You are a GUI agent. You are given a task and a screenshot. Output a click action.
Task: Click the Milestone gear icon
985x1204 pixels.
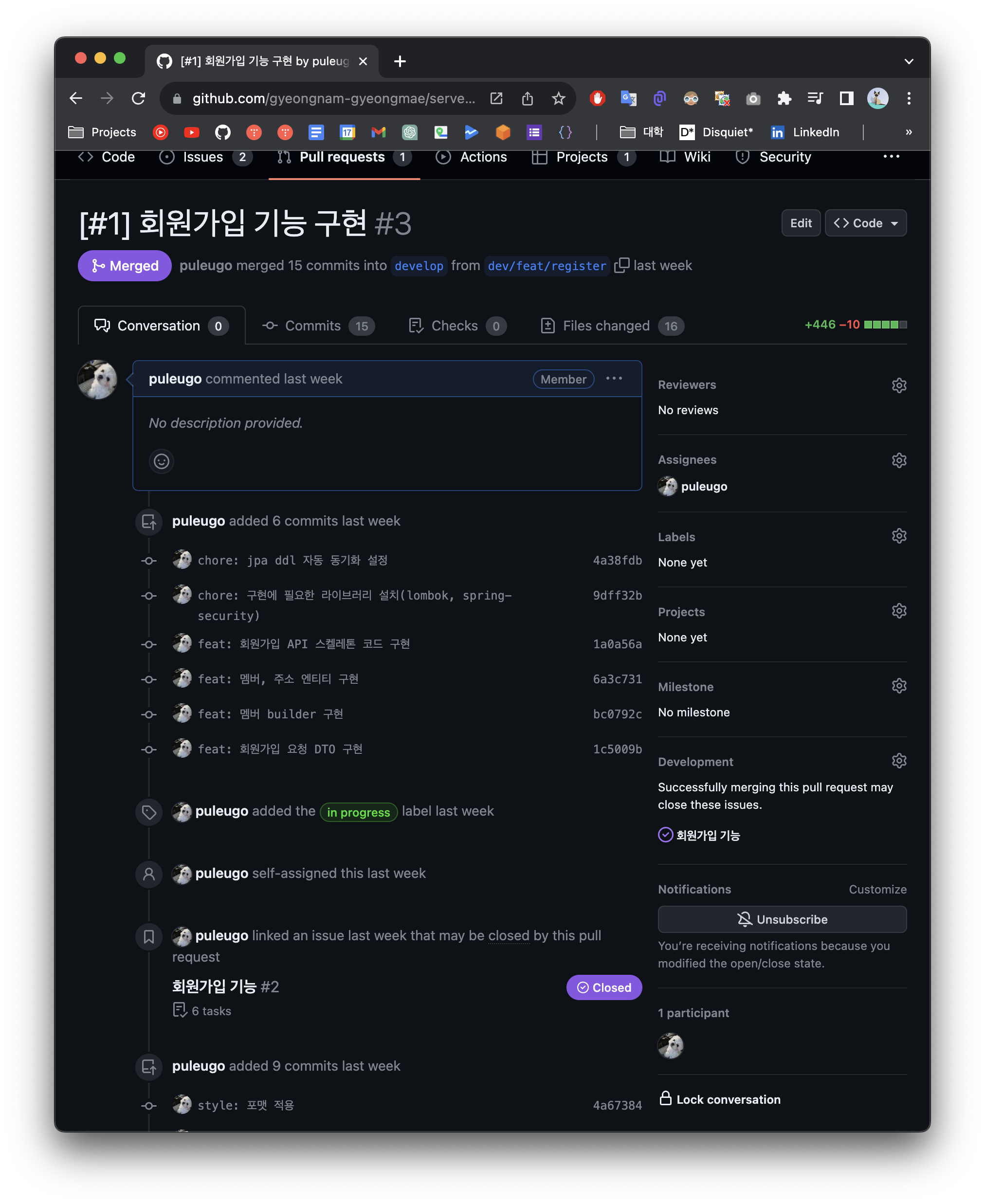[899, 686]
